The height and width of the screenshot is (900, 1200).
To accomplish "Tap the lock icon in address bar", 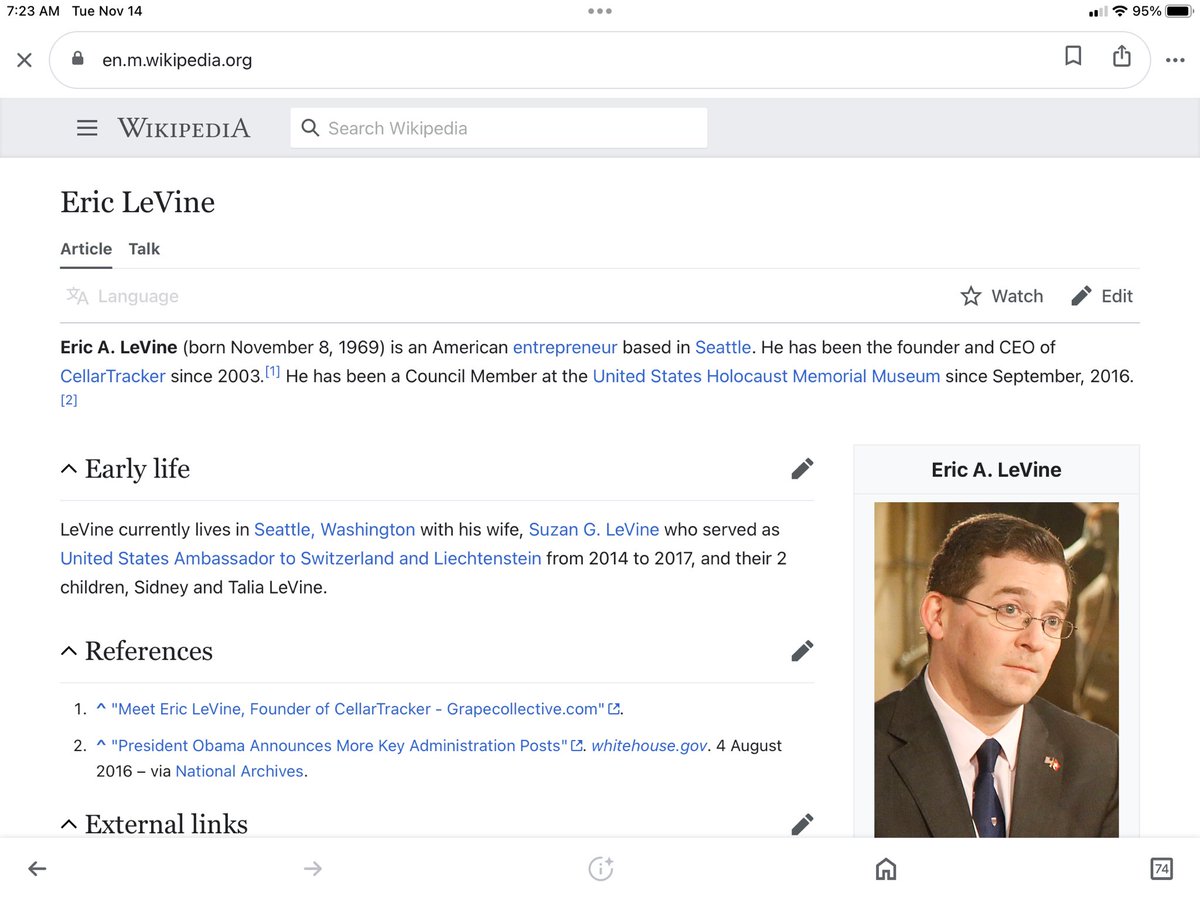I will [x=78, y=59].
